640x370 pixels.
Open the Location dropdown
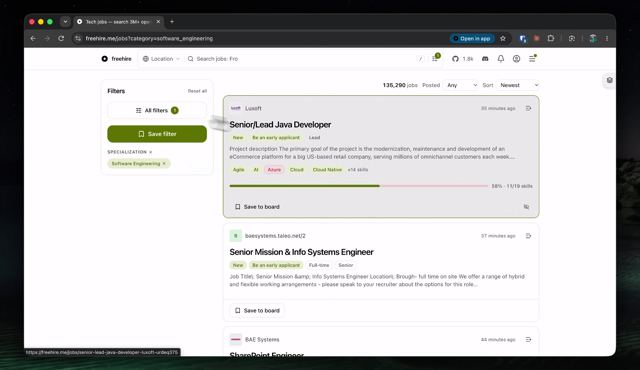tap(161, 59)
